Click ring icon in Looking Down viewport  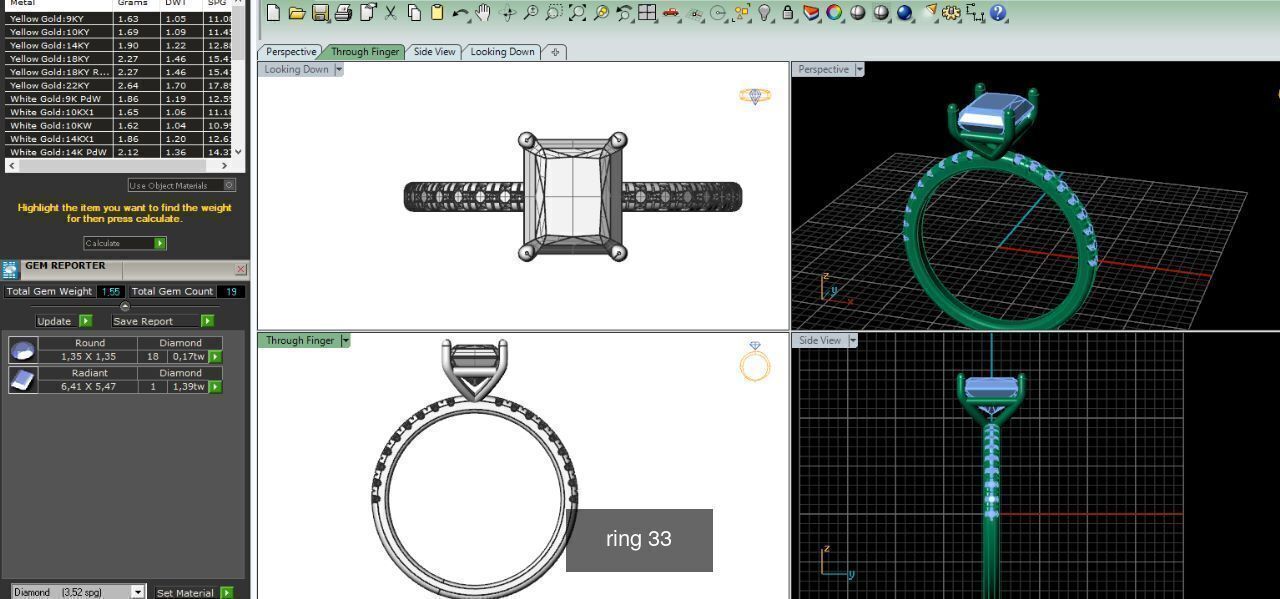755,96
